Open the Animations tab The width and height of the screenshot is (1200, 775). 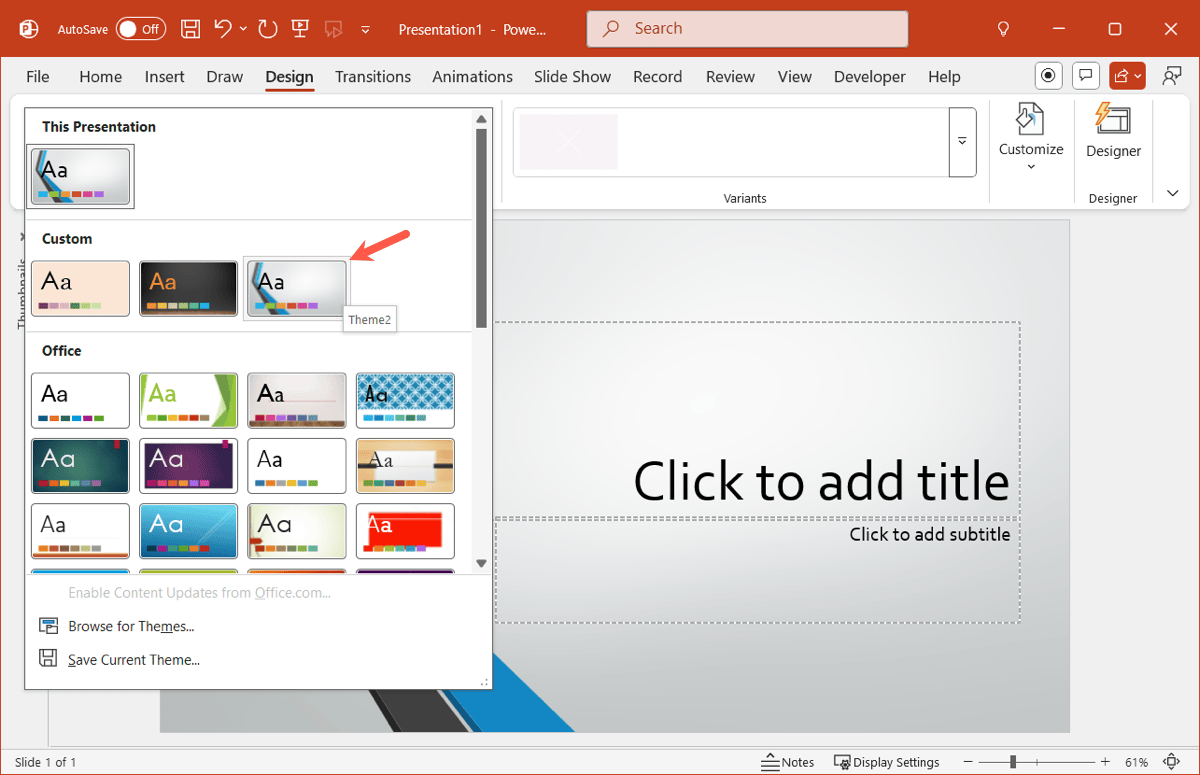pos(472,77)
